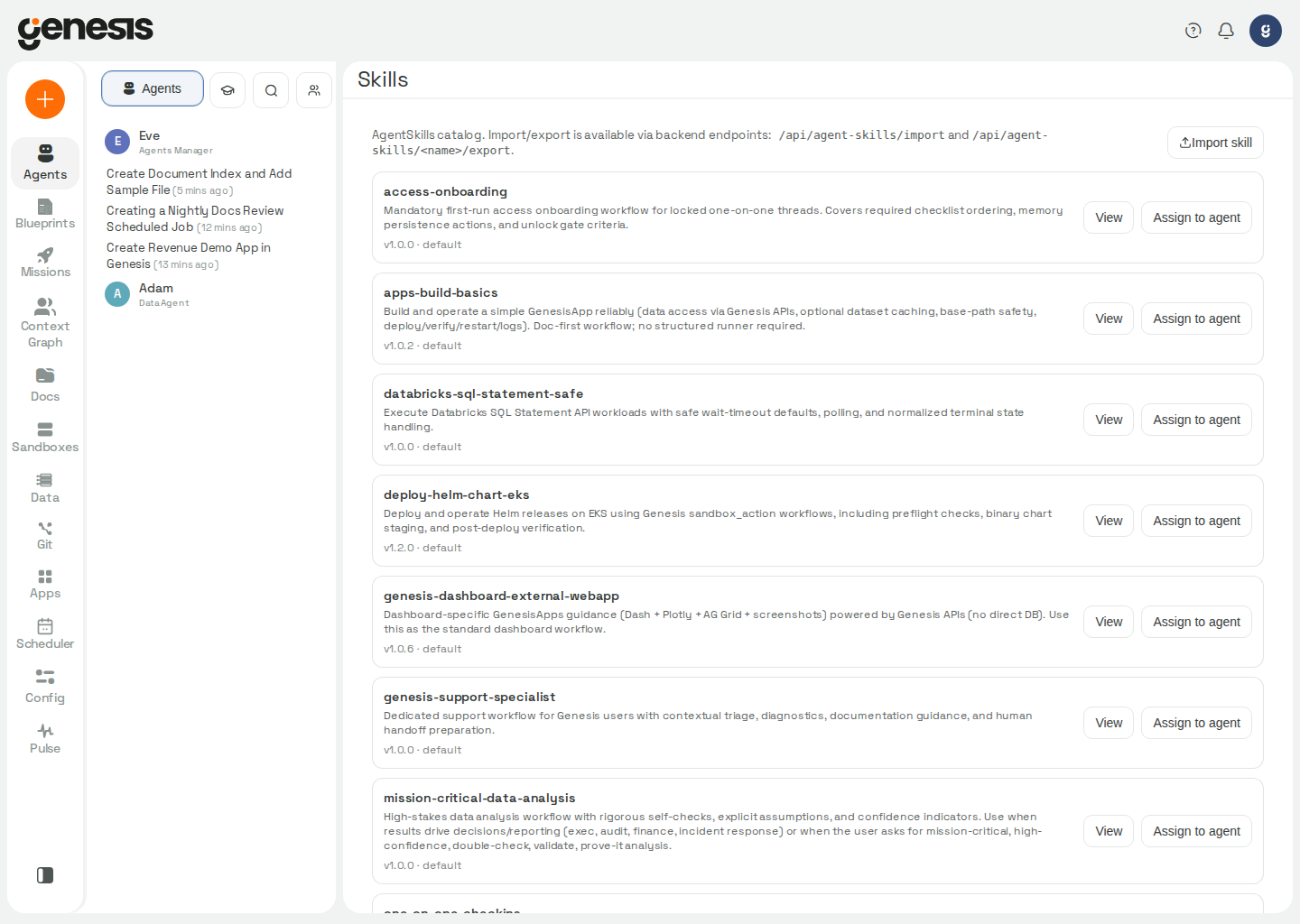The height and width of the screenshot is (924, 1300).
Task: Open the Pulse section
Action: 45,738
